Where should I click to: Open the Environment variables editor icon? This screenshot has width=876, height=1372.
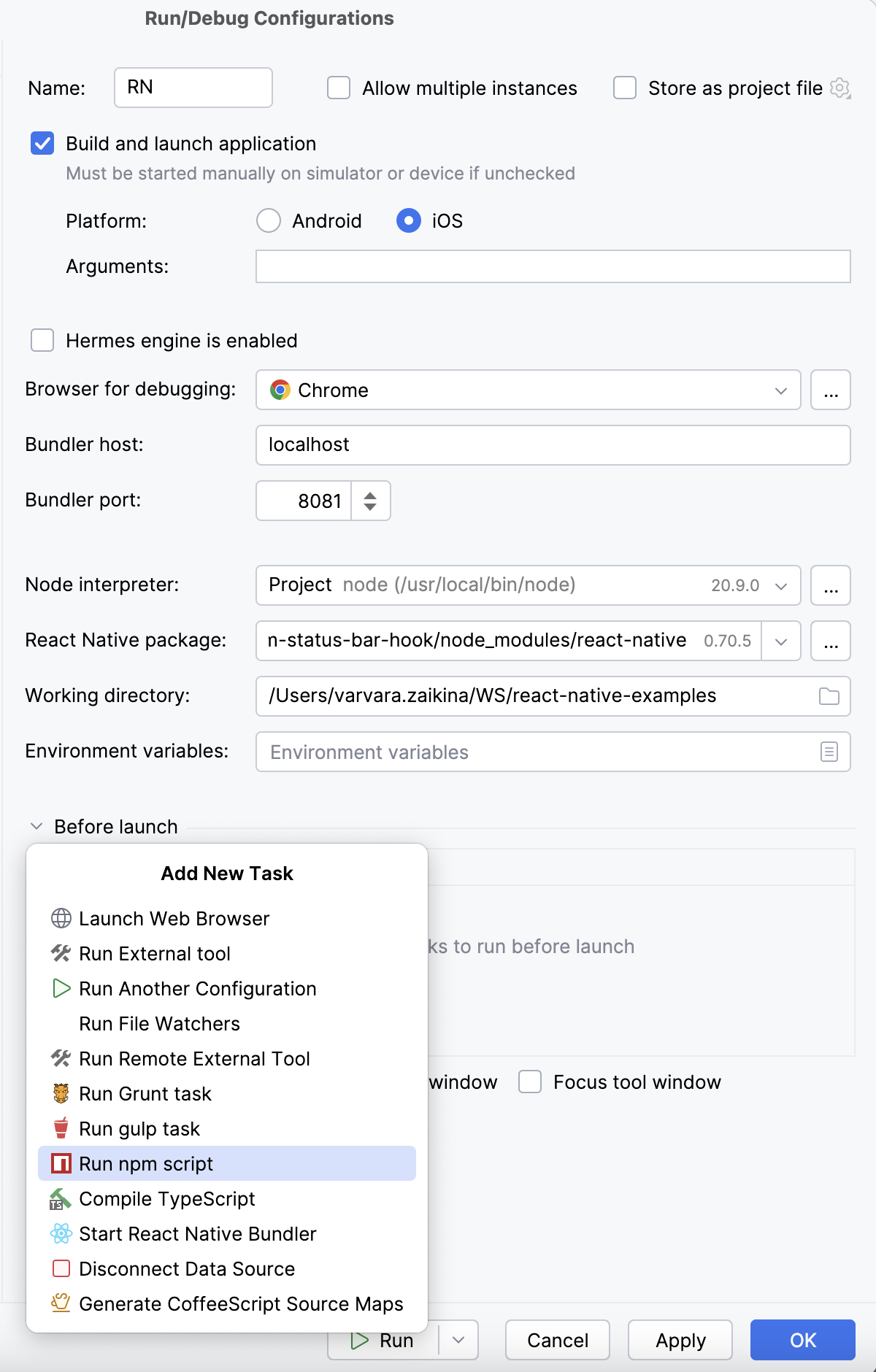click(829, 752)
